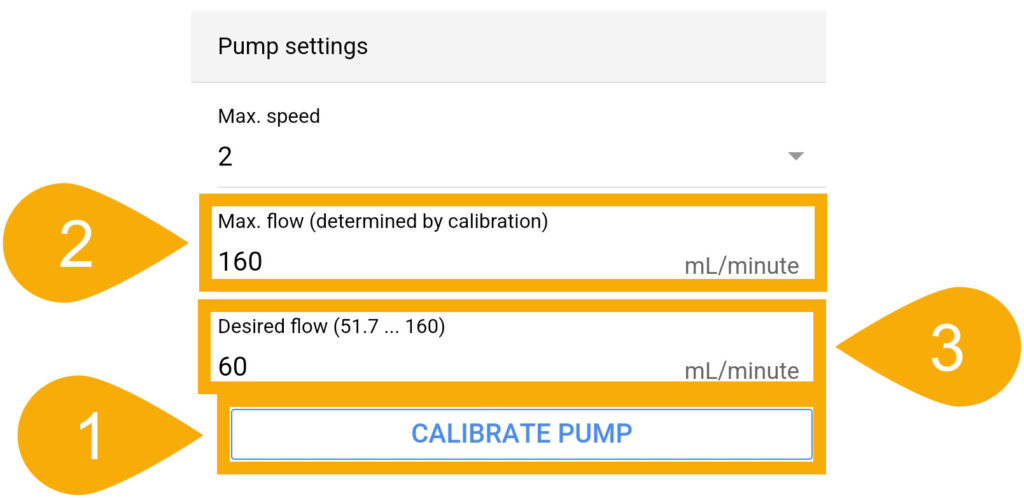Click the Max. speed field label
Image resolution: width=1024 pixels, height=498 pixels.
[269, 117]
